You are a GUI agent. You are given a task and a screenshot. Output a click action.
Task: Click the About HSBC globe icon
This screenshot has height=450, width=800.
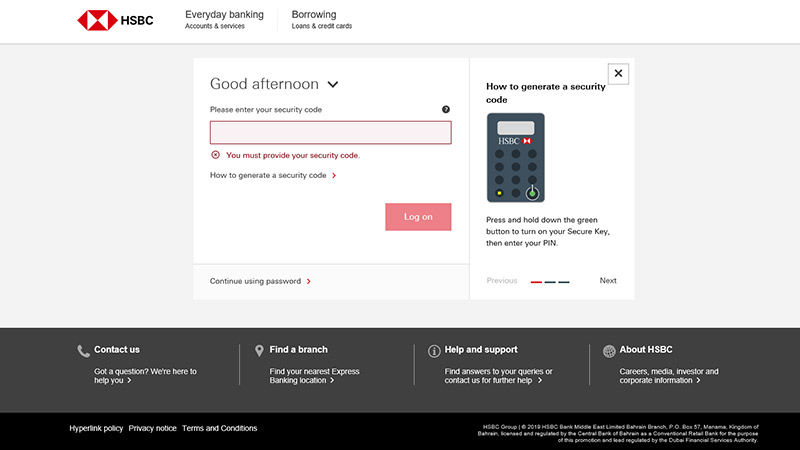point(609,351)
